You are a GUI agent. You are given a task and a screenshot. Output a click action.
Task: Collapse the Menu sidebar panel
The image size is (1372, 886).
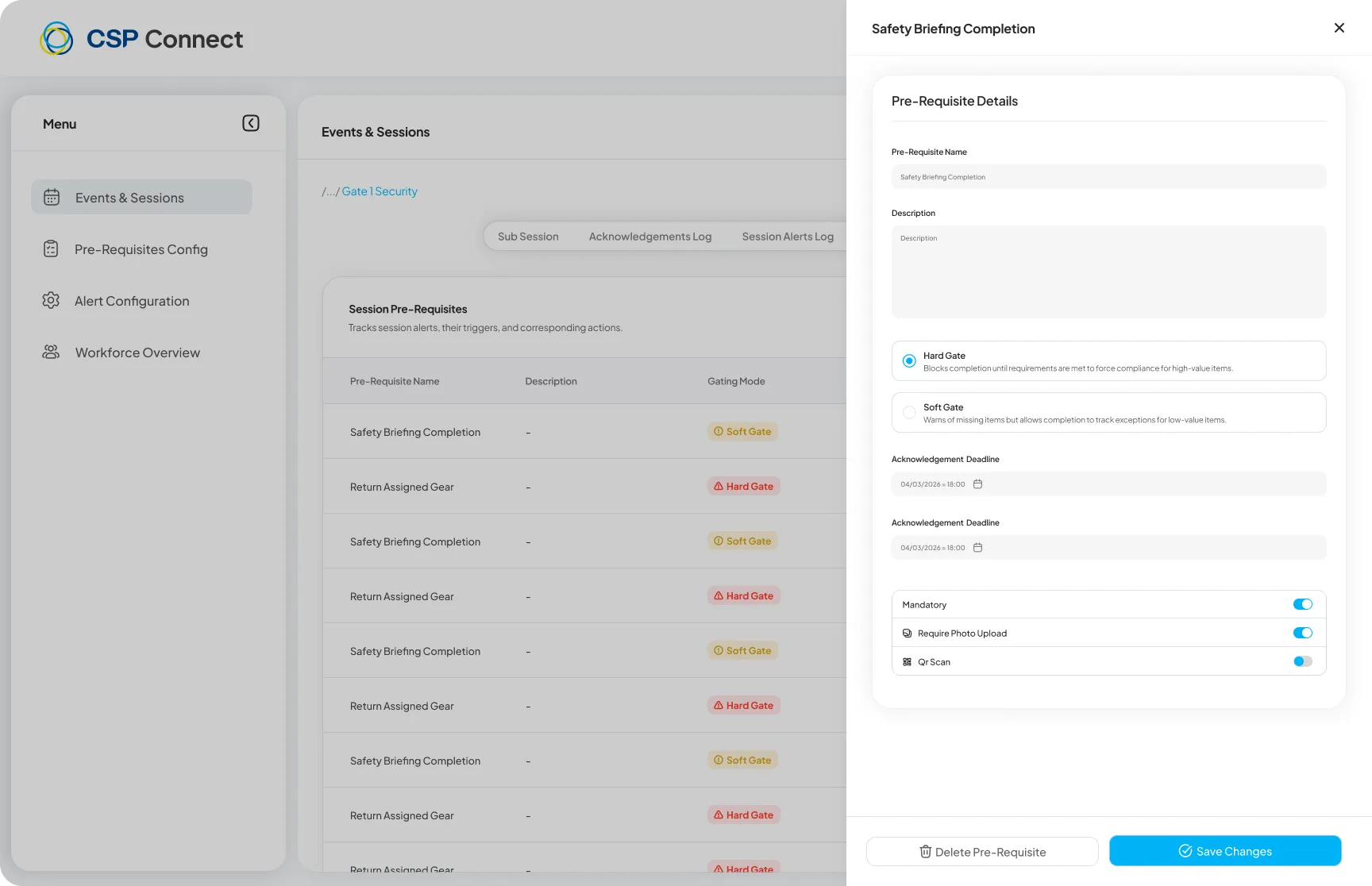click(x=250, y=123)
